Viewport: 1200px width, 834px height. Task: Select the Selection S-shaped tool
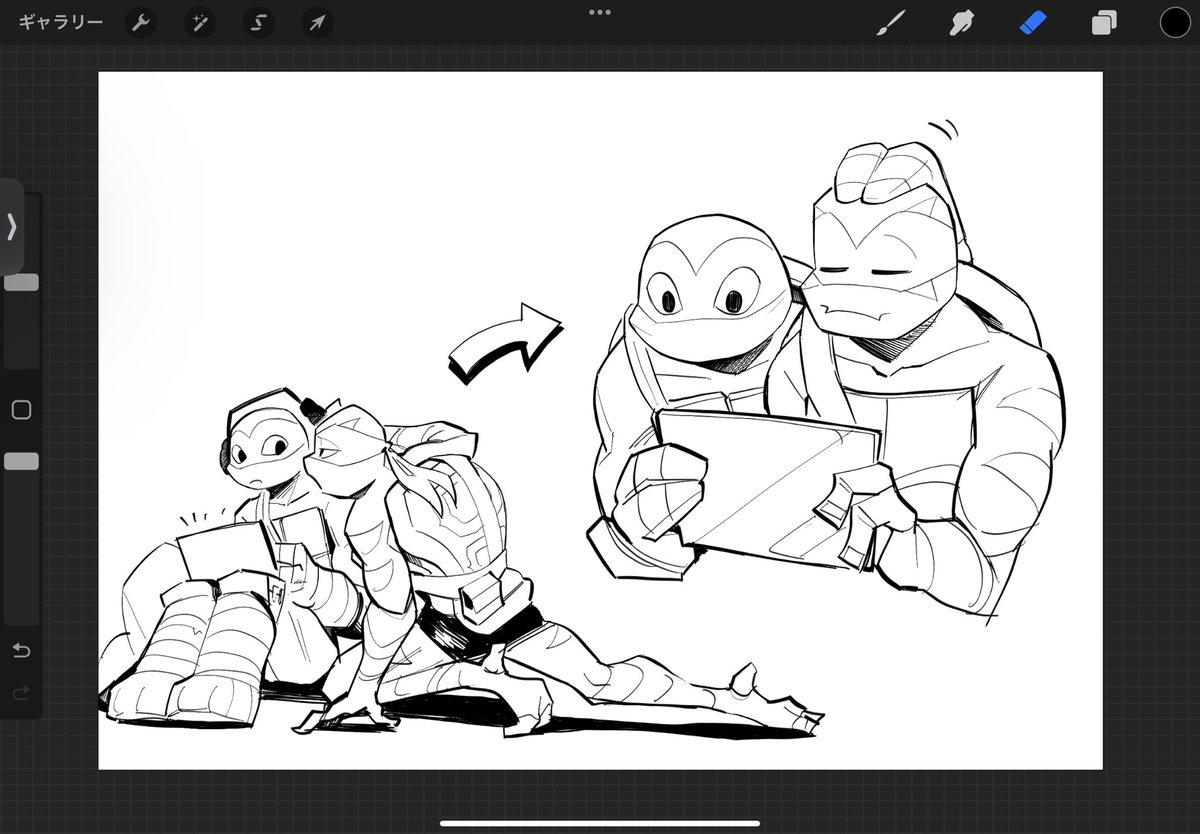260,22
